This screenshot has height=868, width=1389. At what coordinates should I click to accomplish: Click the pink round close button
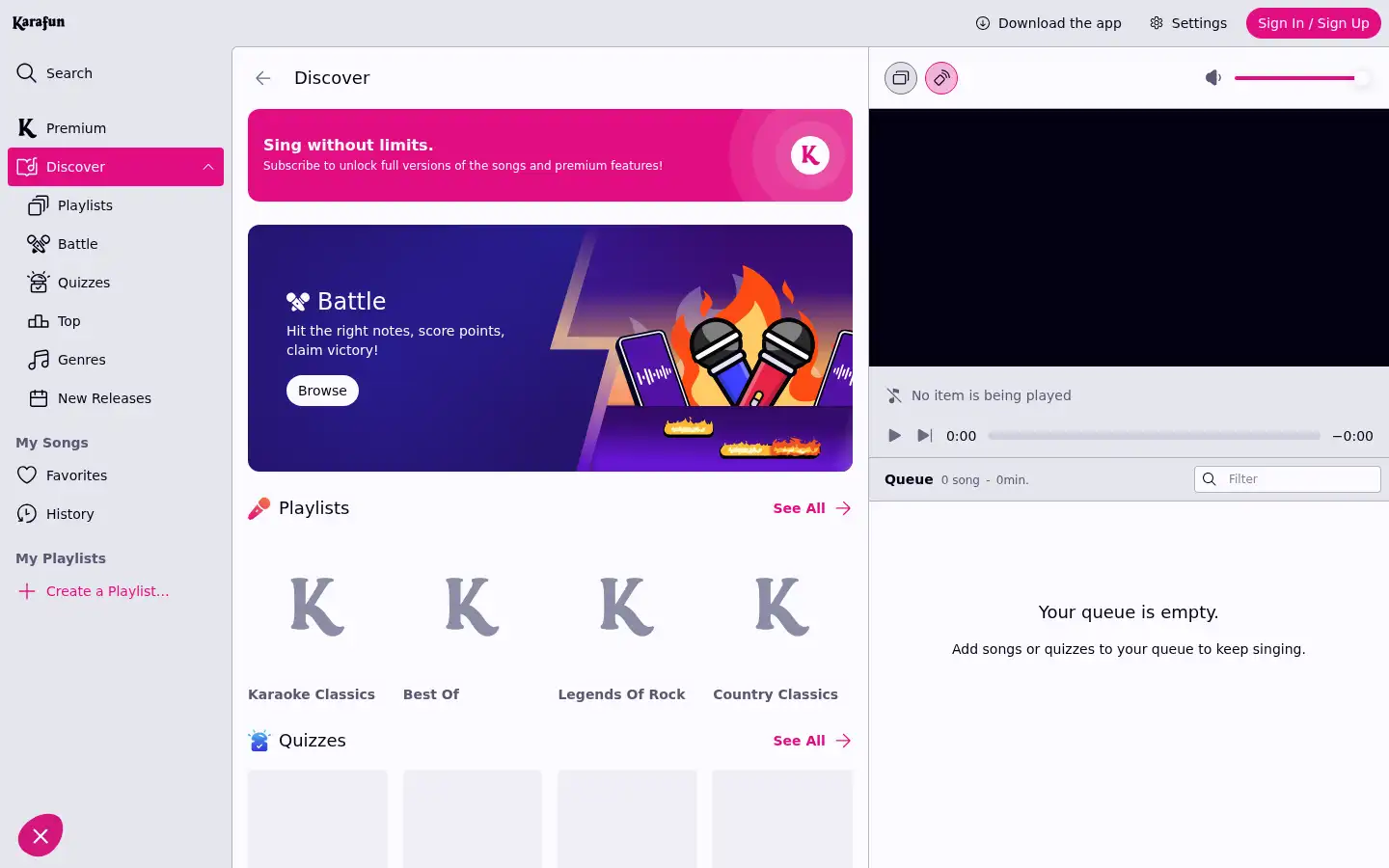tap(41, 836)
